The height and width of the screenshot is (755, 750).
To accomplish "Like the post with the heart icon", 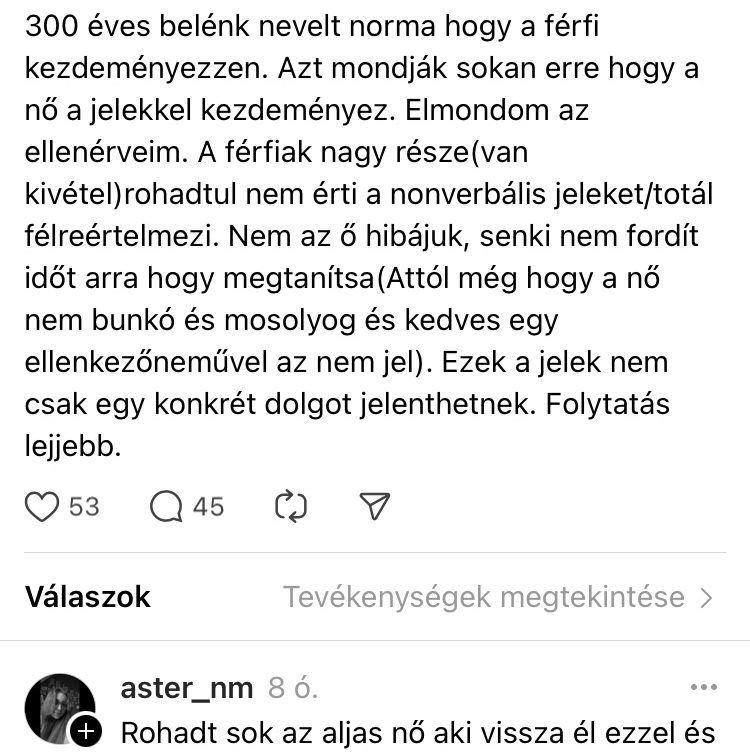I will tap(41, 508).
